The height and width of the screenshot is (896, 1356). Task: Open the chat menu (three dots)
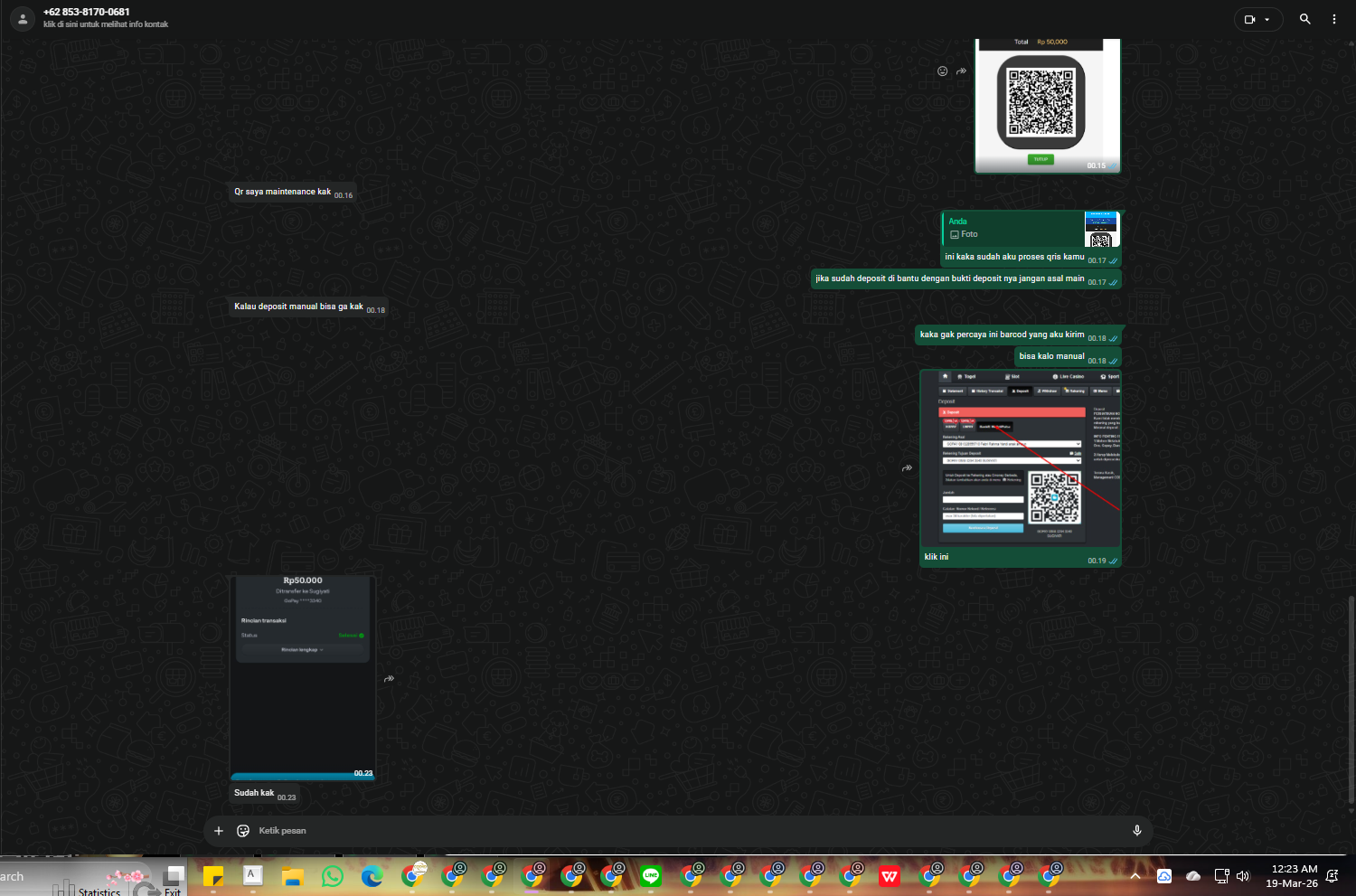pos(1334,19)
